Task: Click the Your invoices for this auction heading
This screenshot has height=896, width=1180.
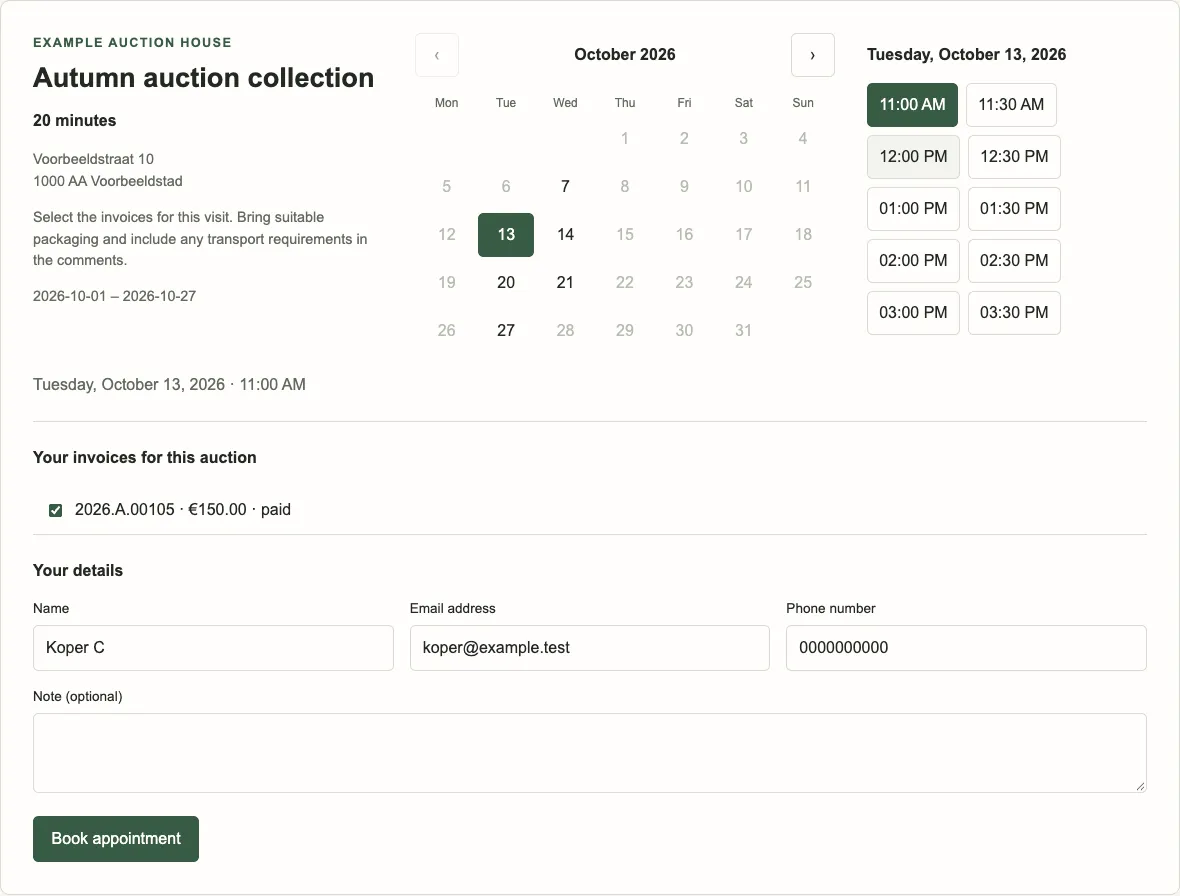Action: (144, 457)
